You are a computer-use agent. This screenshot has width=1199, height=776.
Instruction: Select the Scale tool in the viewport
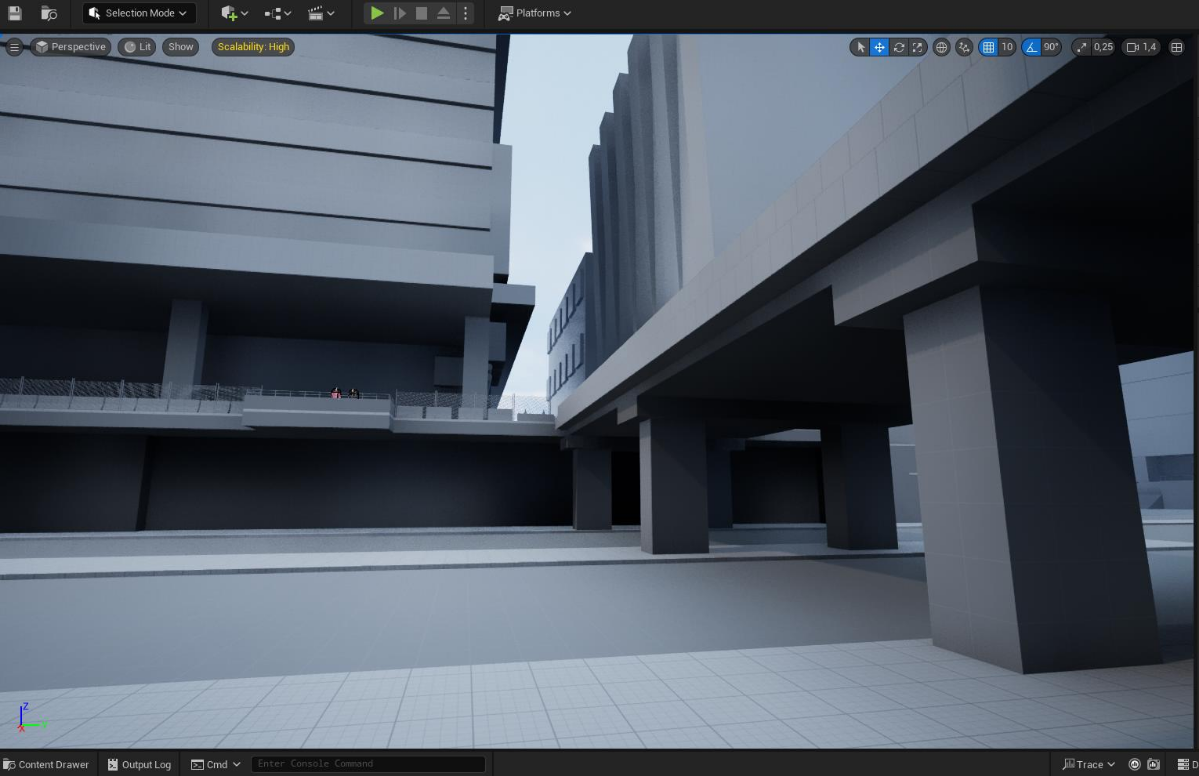917,46
